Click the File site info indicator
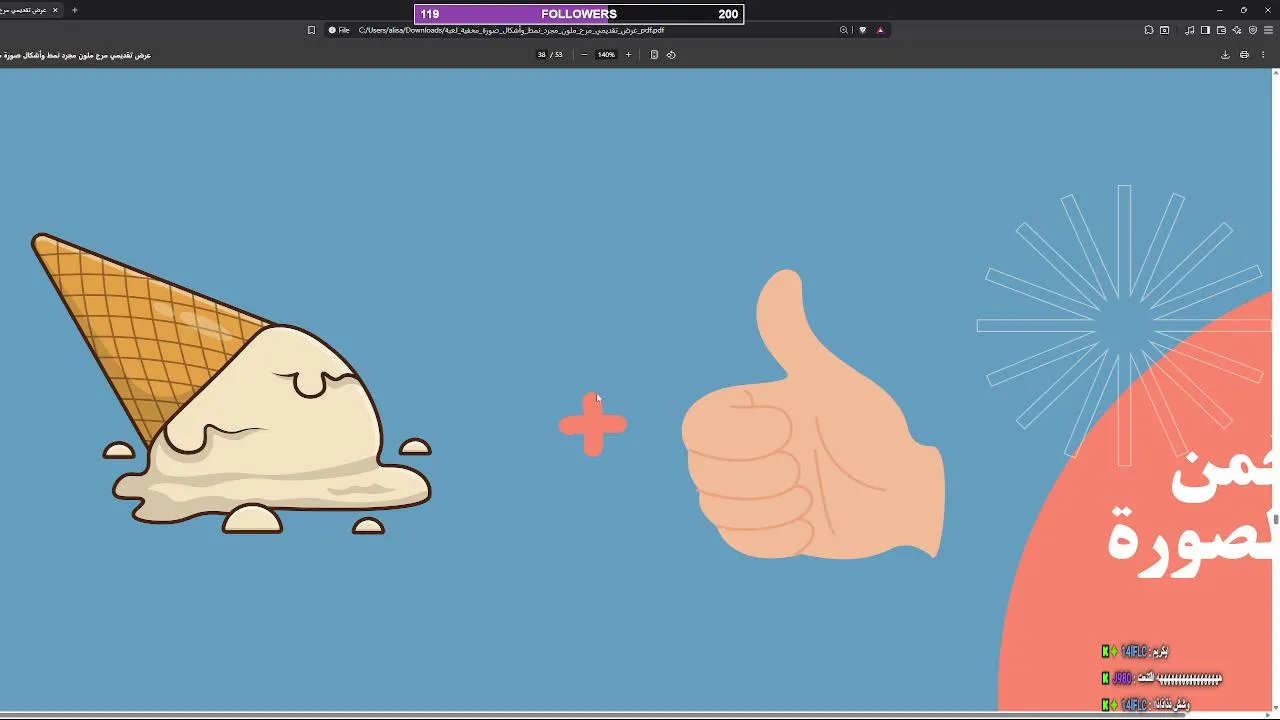This screenshot has height=720, width=1280. pos(339,30)
